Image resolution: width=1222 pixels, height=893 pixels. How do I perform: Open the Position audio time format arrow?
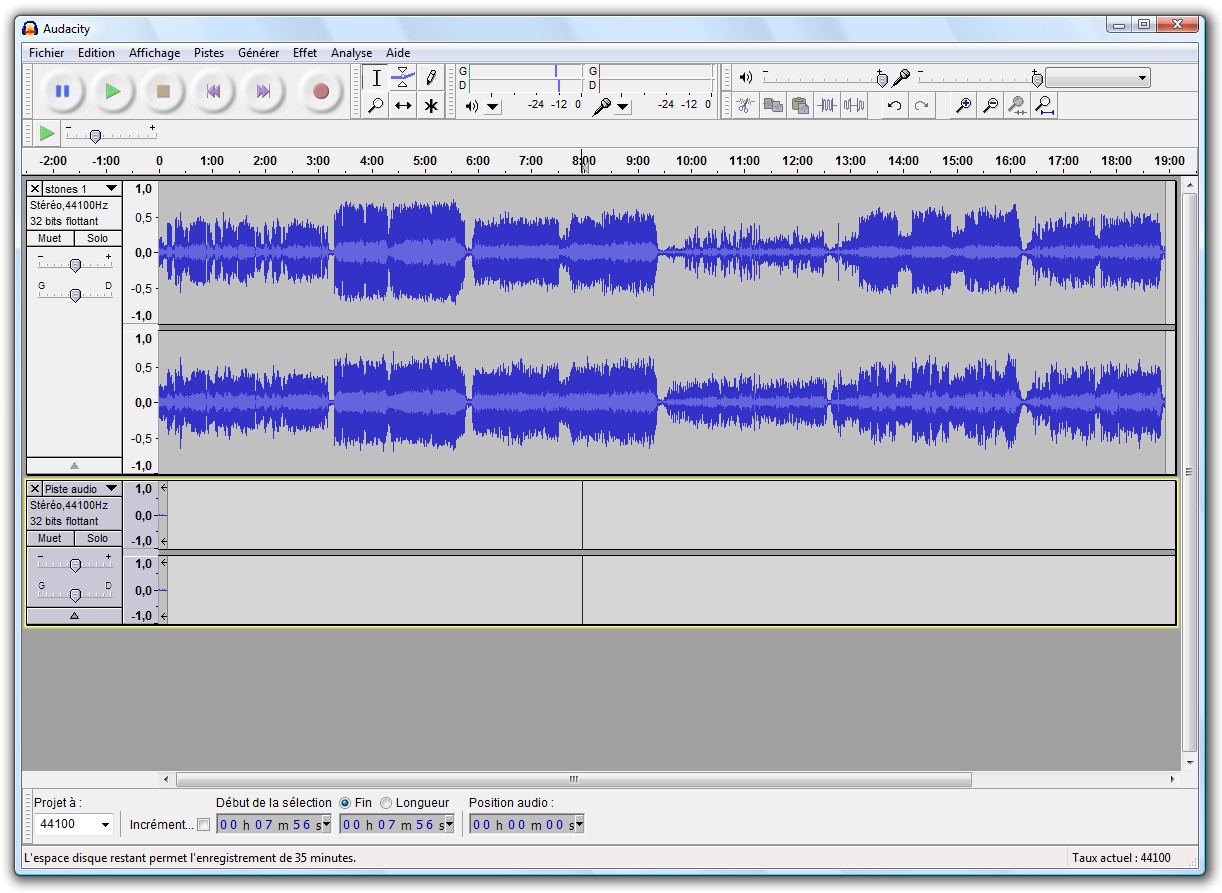tap(578, 825)
